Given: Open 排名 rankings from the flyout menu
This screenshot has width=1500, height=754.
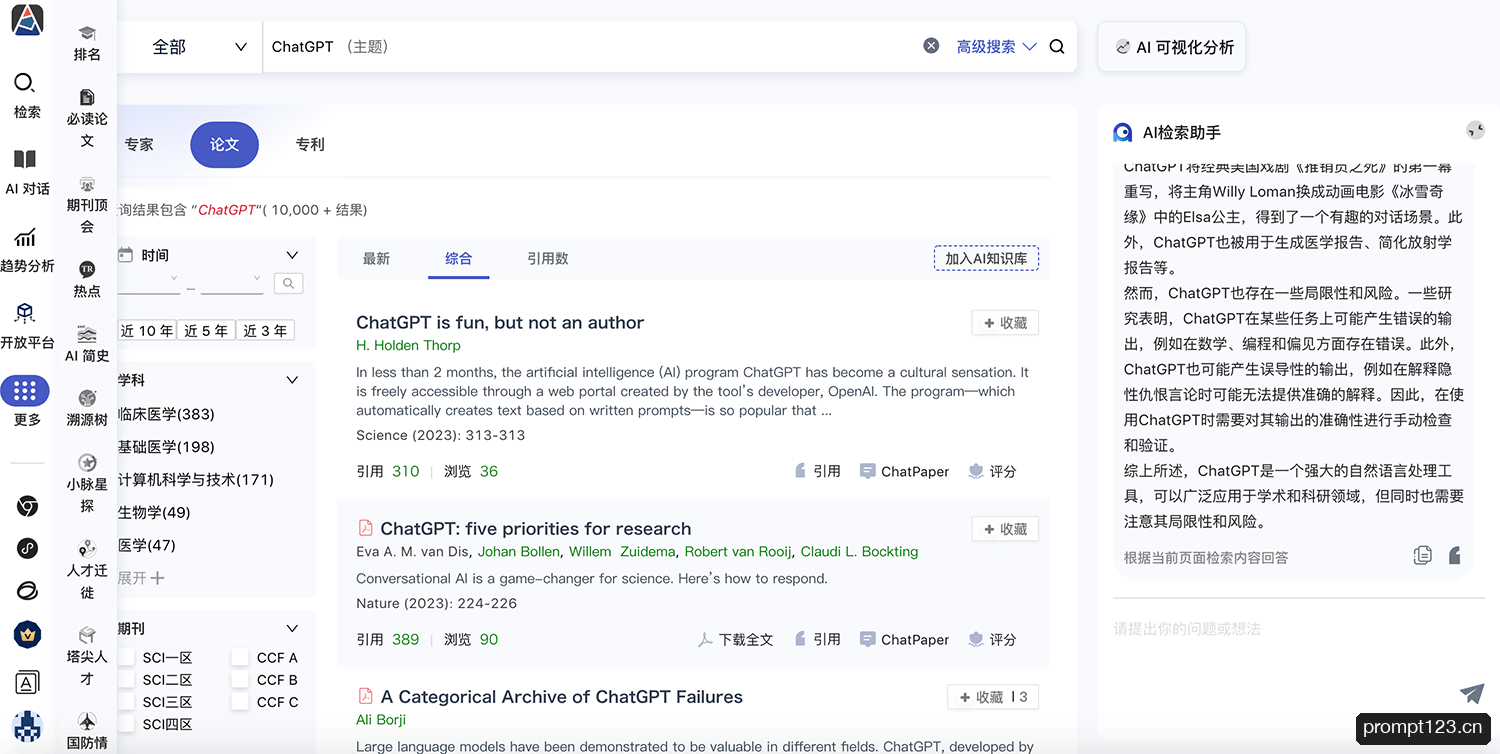Looking at the screenshot, I should point(87,43).
